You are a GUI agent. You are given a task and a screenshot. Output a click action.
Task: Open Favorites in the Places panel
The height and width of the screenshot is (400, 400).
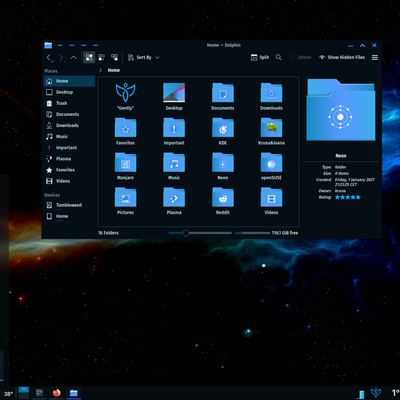pyautogui.click(x=69, y=170)
